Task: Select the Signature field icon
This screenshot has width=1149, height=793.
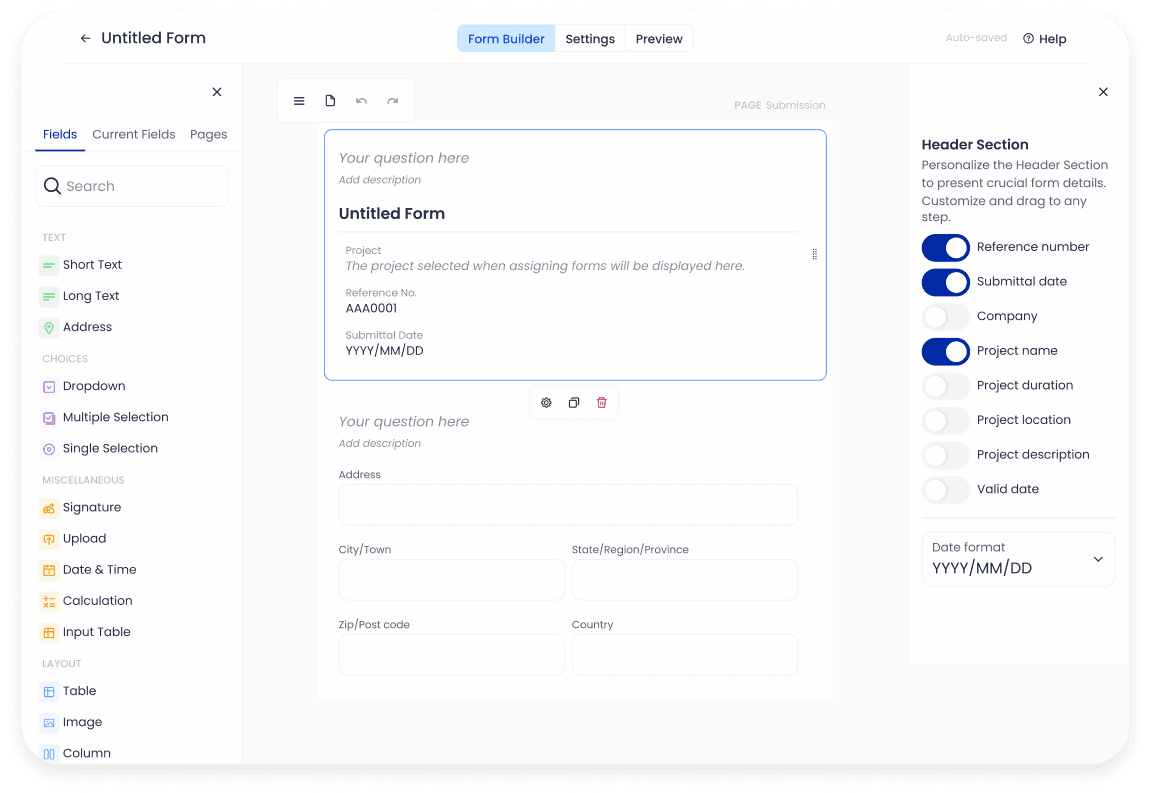Action: click(x=48, y=507)
